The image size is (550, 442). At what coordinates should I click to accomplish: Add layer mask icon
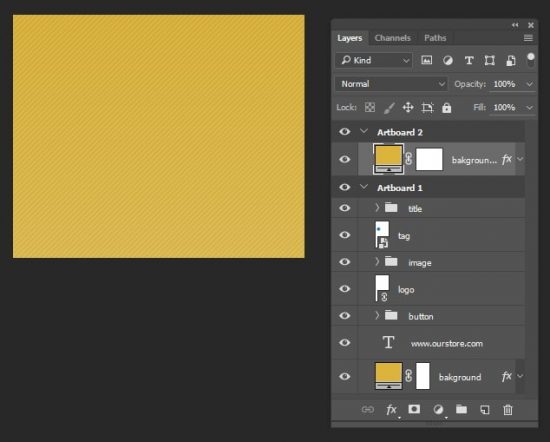414,409
